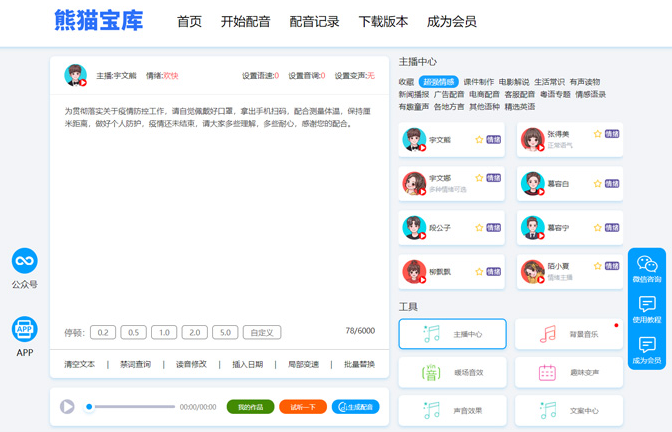Open the 公众号 icon on left sidebar

point(24,261)
